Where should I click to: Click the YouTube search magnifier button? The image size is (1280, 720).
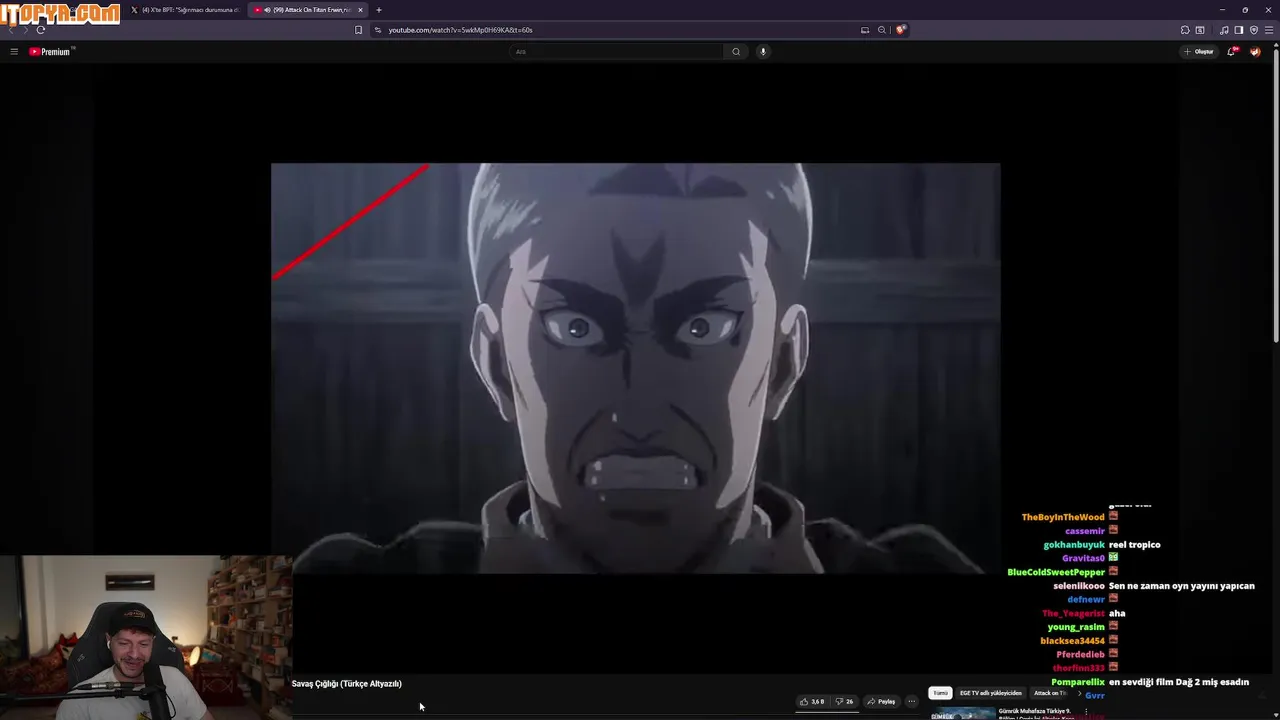coord(736,52)
